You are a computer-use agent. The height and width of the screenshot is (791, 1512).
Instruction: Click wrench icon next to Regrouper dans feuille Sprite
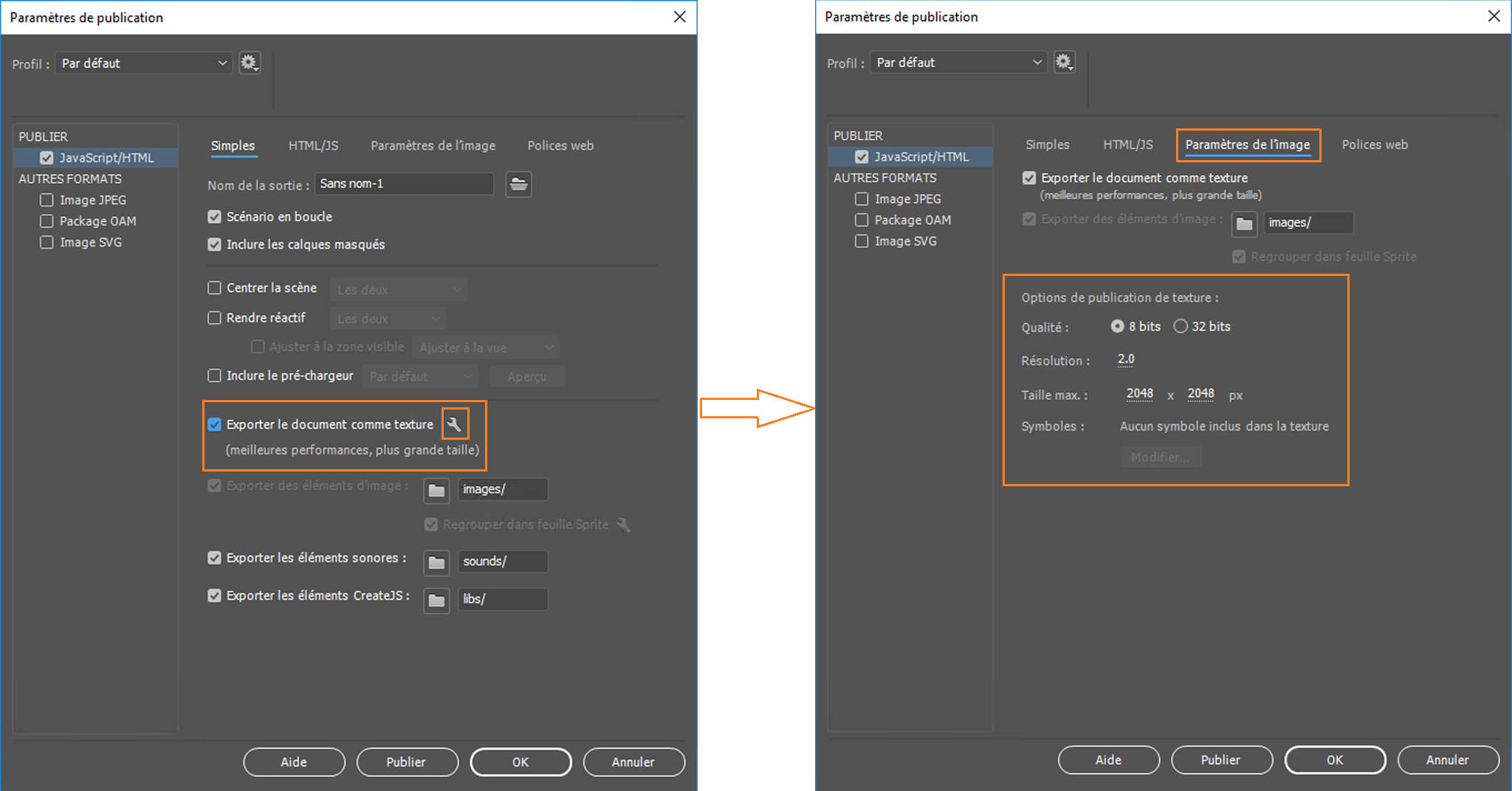point(624,525)
